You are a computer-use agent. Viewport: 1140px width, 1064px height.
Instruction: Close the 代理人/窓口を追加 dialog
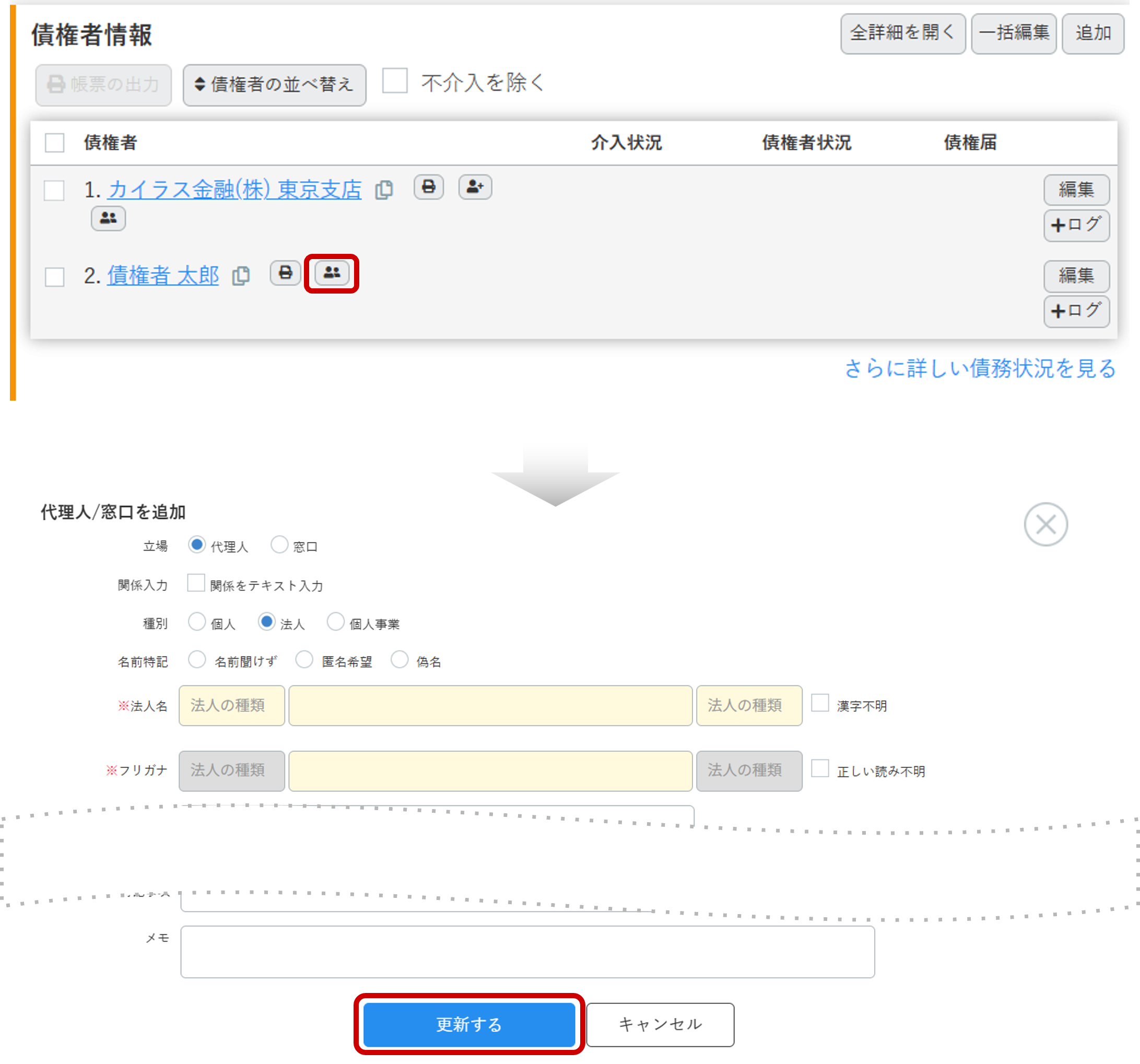point(1045,524)
